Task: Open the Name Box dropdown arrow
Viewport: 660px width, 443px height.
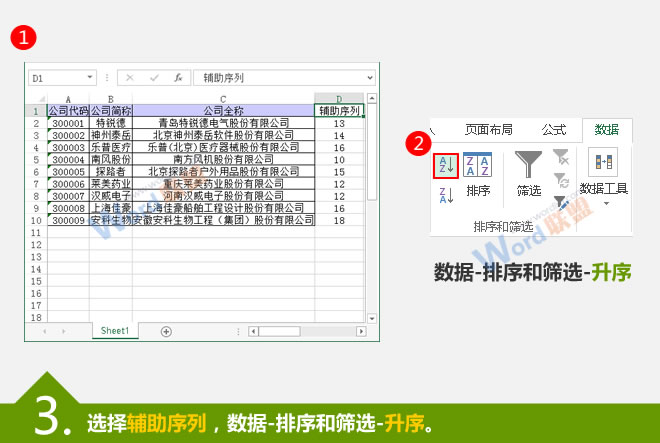Action: tap(89, 77)
